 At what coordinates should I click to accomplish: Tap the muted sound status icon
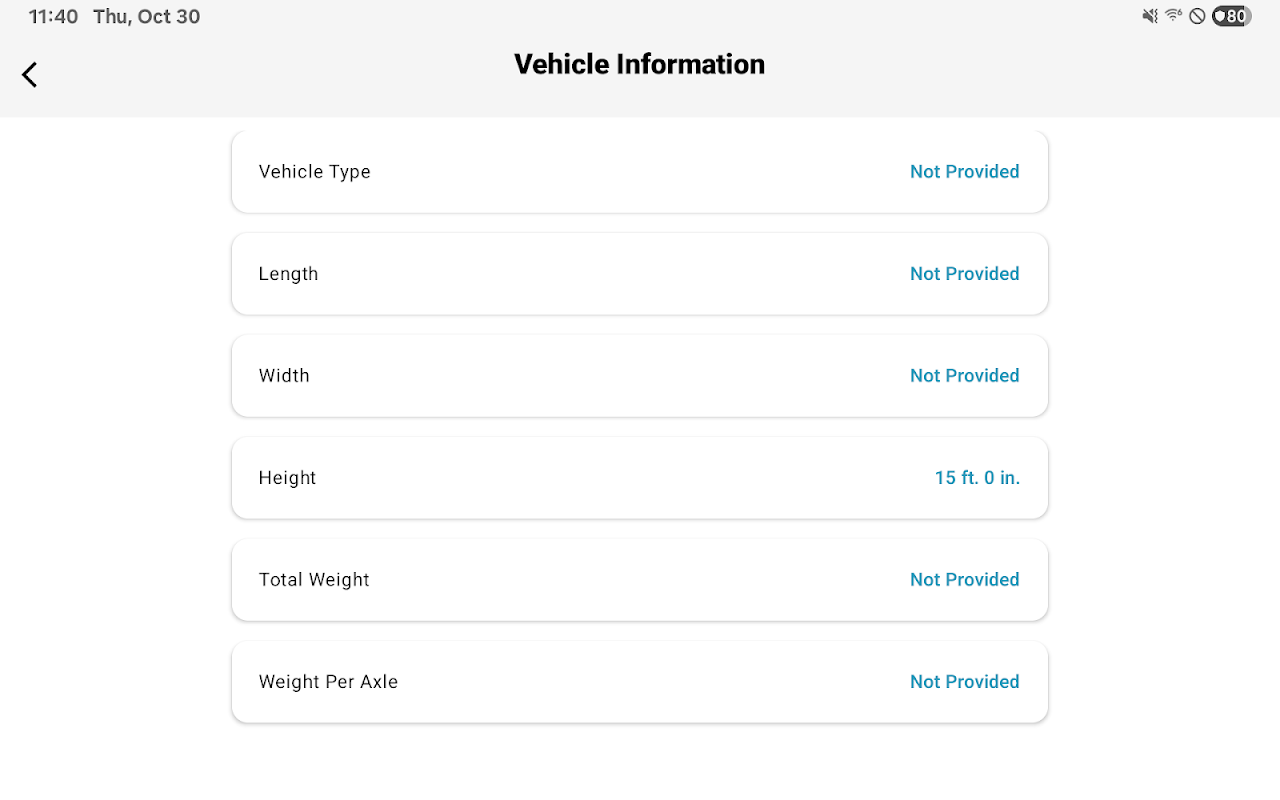[x=1150, y=16]
